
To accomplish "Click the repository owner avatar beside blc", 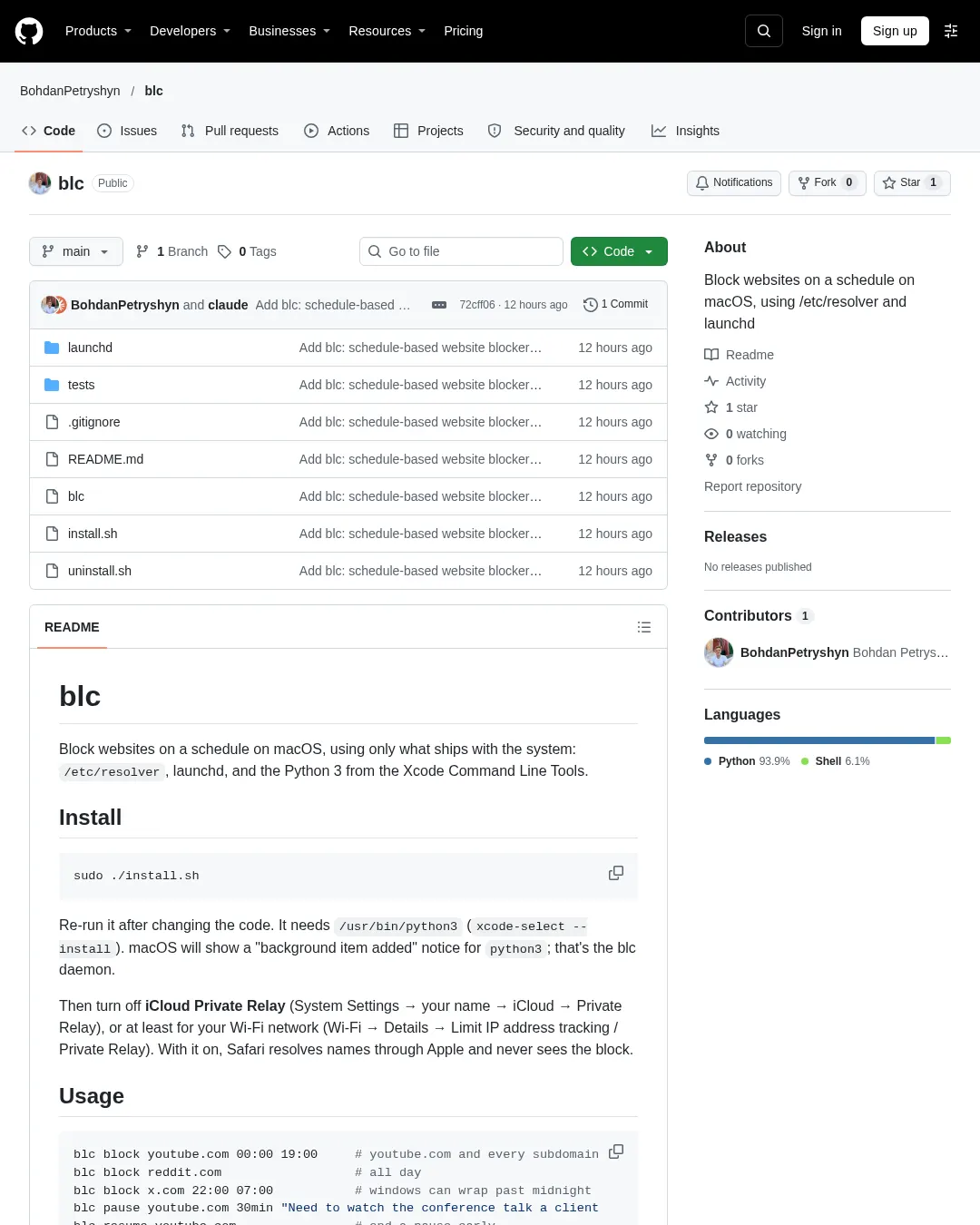I will tap(40, 183).
